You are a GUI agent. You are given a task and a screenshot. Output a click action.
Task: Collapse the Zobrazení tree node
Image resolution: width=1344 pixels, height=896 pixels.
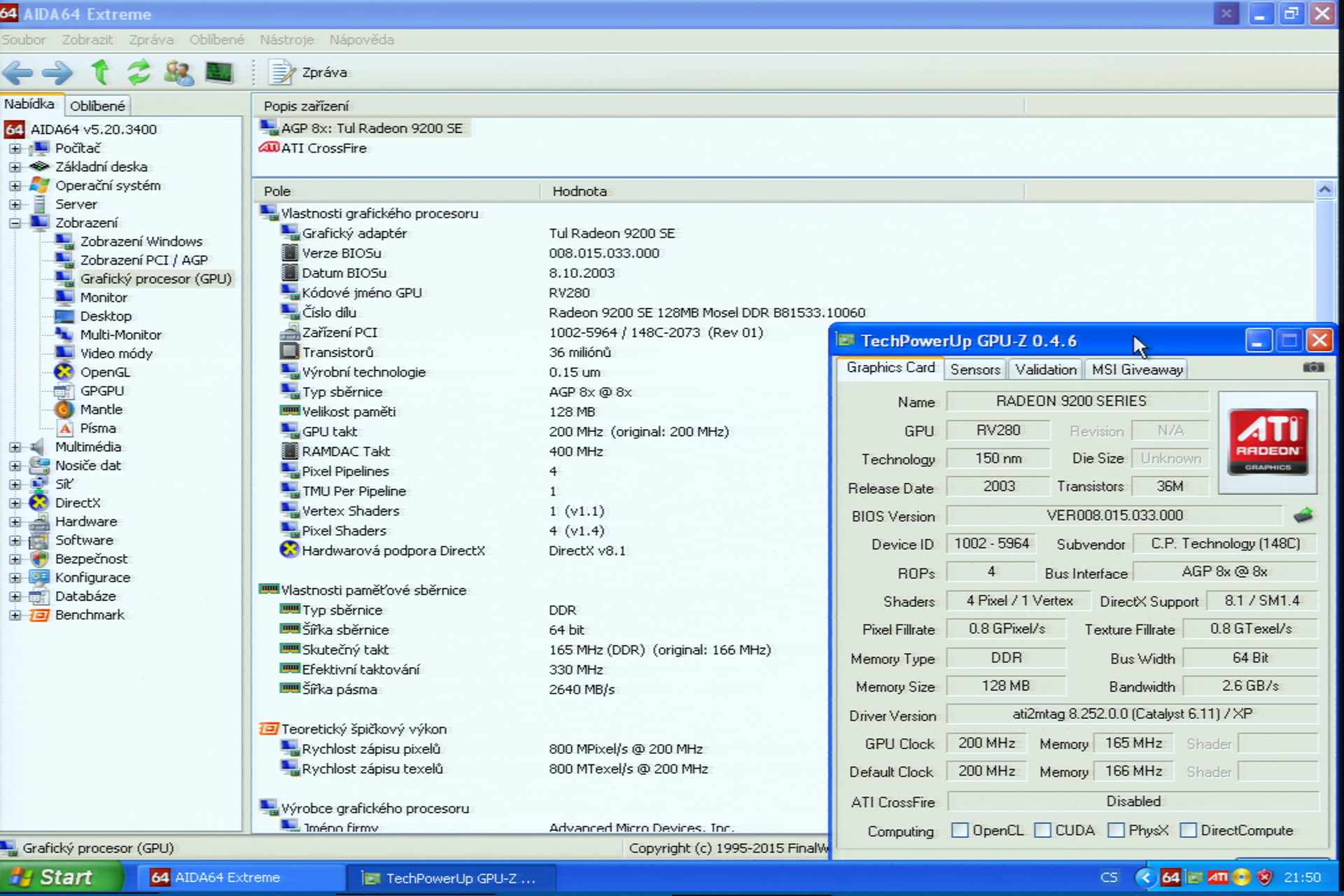[x=15, y=223]
